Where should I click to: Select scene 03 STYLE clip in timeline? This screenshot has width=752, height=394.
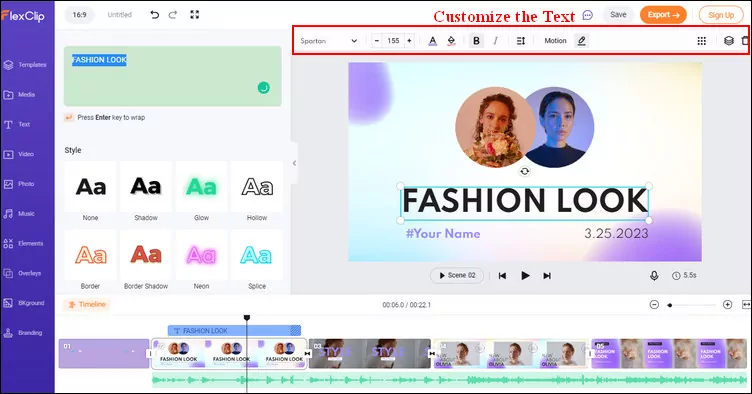(x=369, y=354)
